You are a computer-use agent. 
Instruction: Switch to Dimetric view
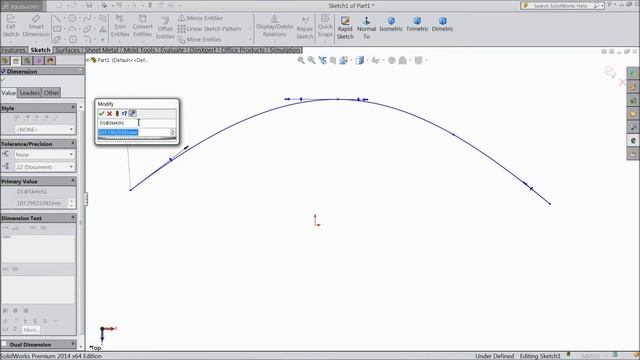(x=442, y=24)
